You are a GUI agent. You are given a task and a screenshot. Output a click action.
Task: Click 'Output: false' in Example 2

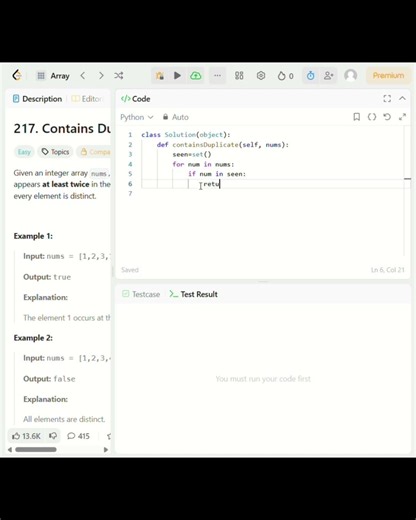49,379
